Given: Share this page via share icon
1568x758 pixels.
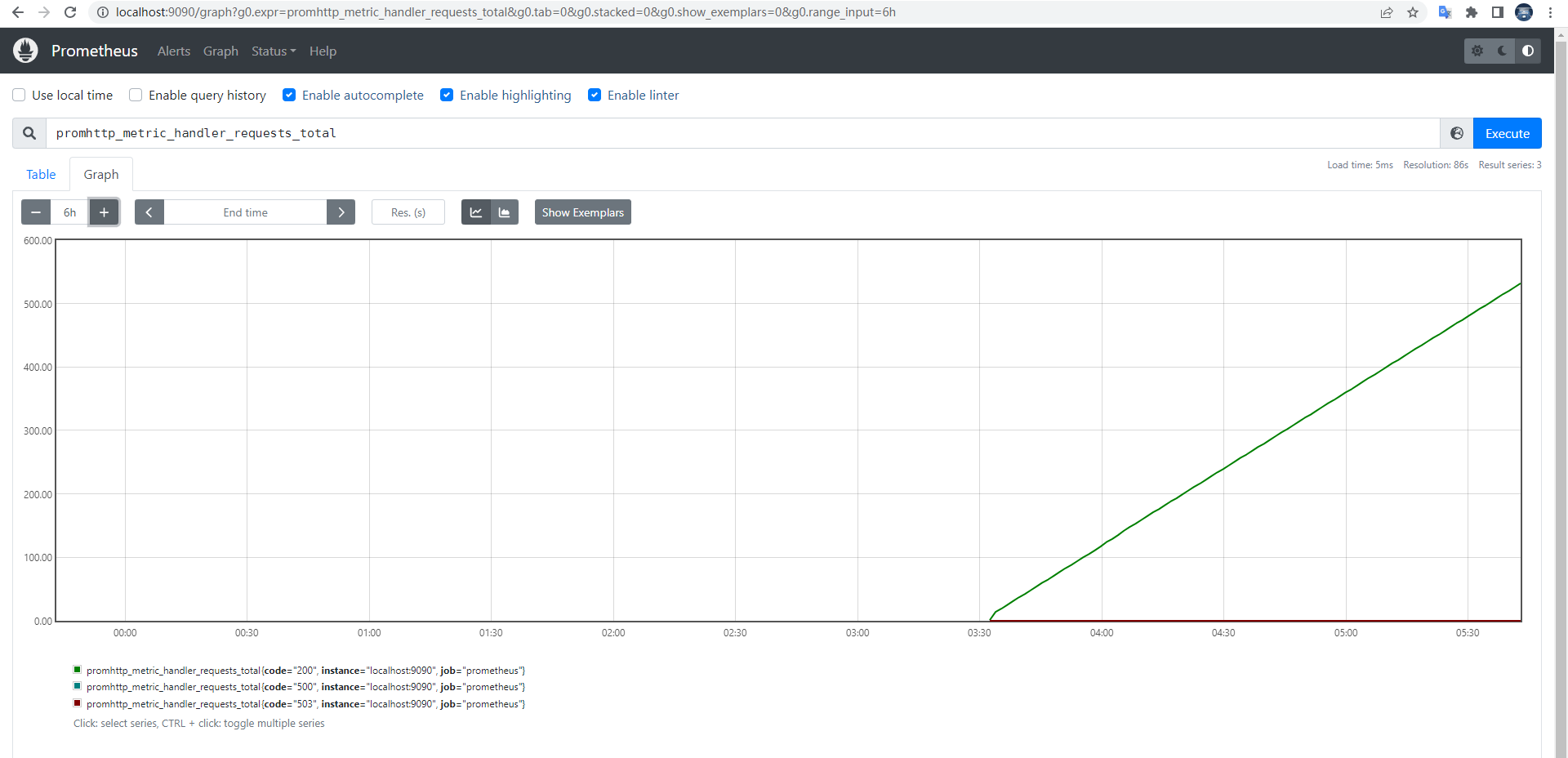Looking at the screenshot, I should pyautogui.click(x=1387, y=12).
